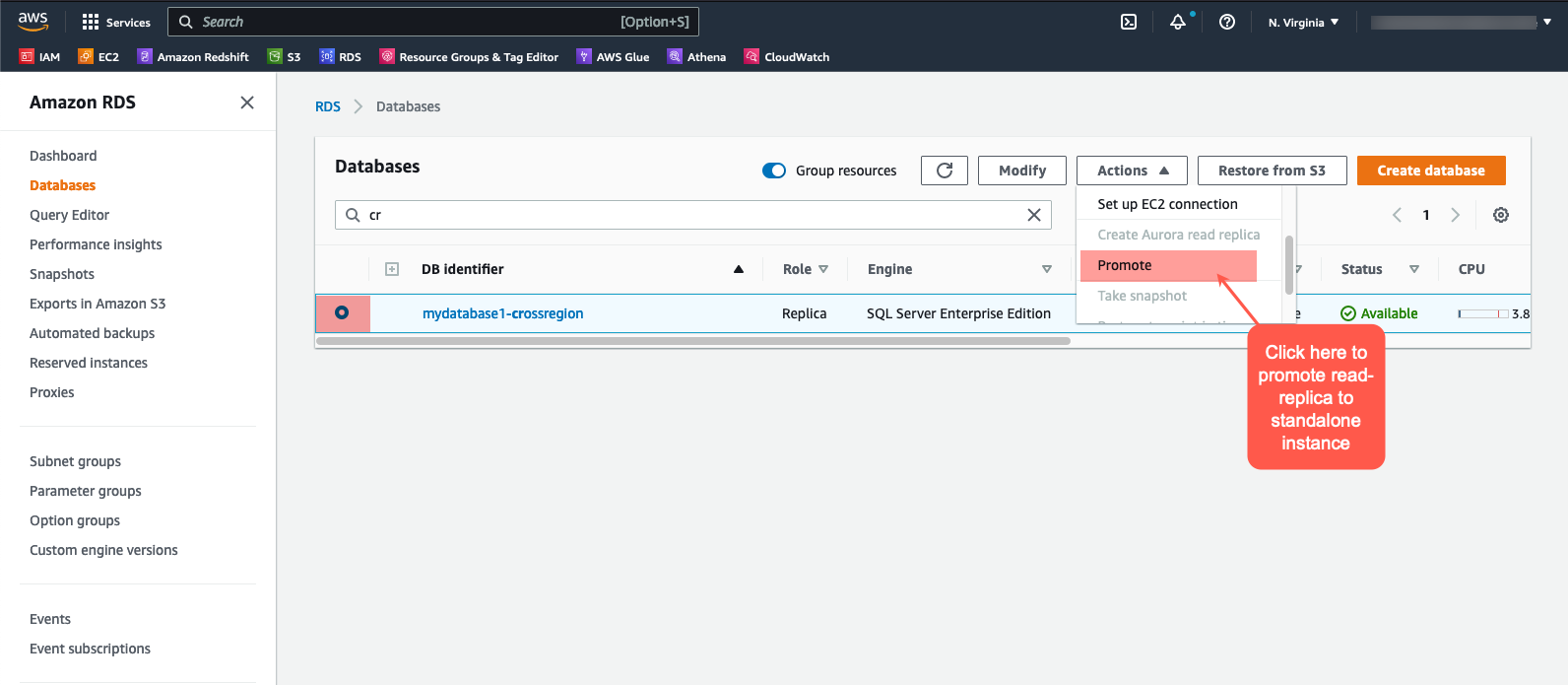Focus the top AWS search field
The image size is (1568, 685).
[x=433, y=22]
